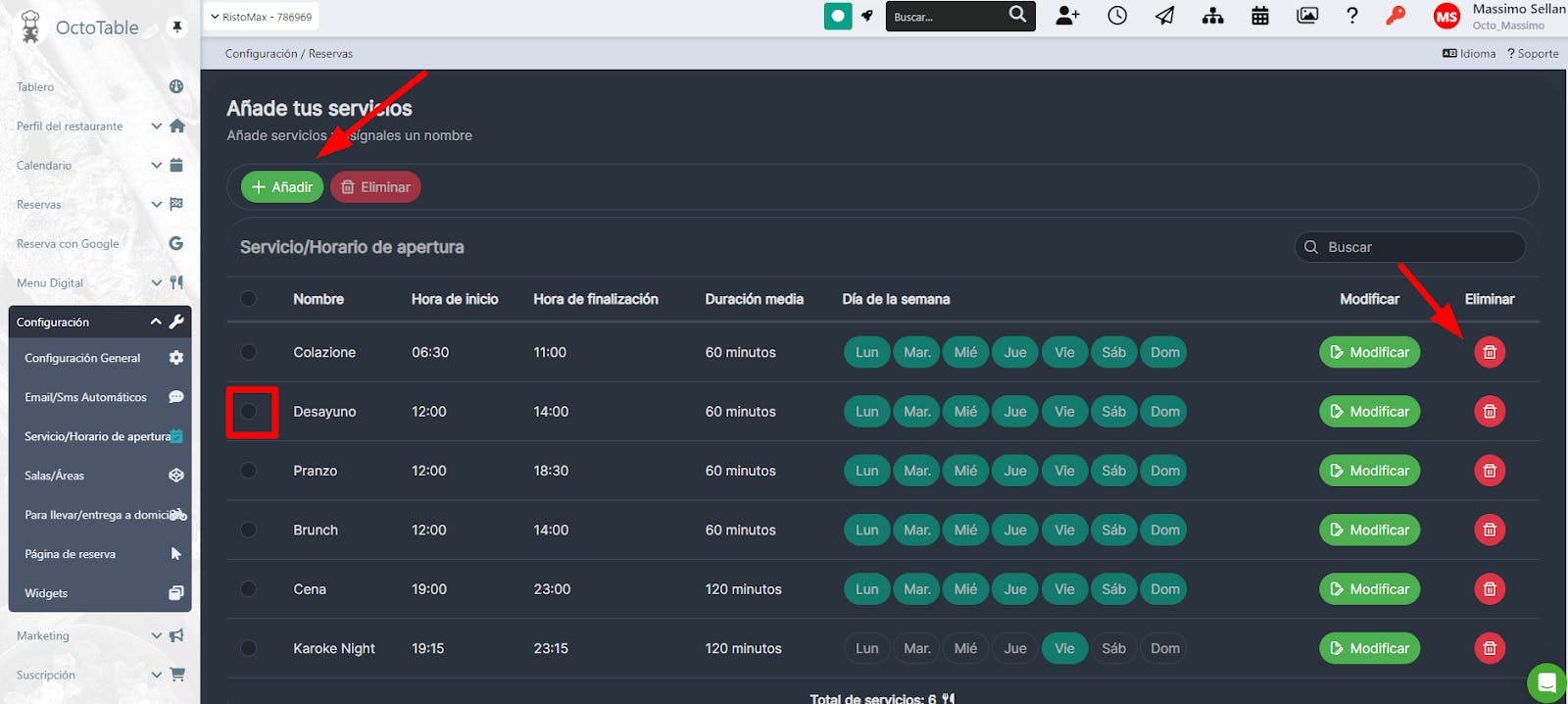Click the green status square icon

838,16
